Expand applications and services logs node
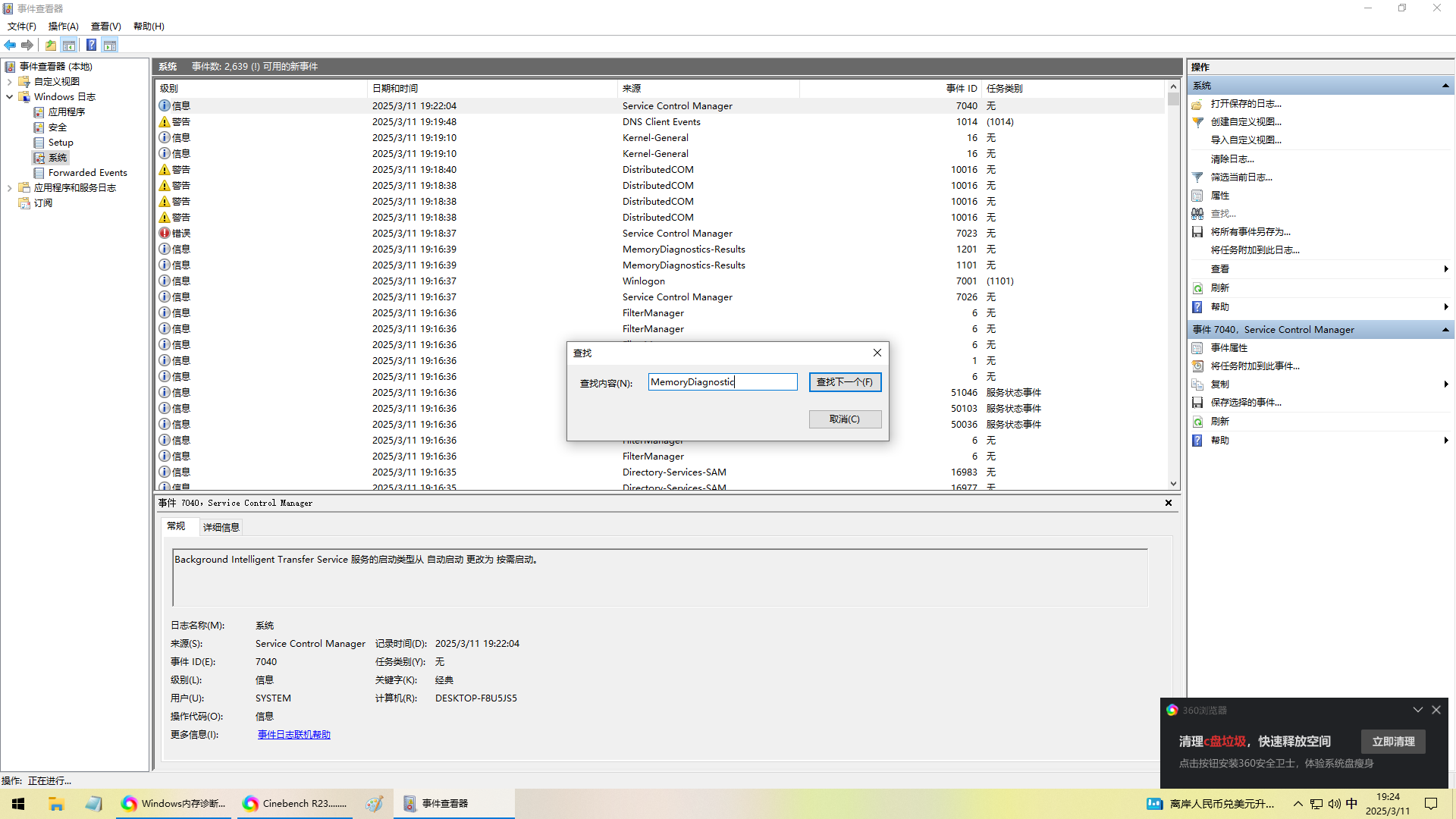The width and height of the screenshot is (1456, 819). [x=9, y=188]
